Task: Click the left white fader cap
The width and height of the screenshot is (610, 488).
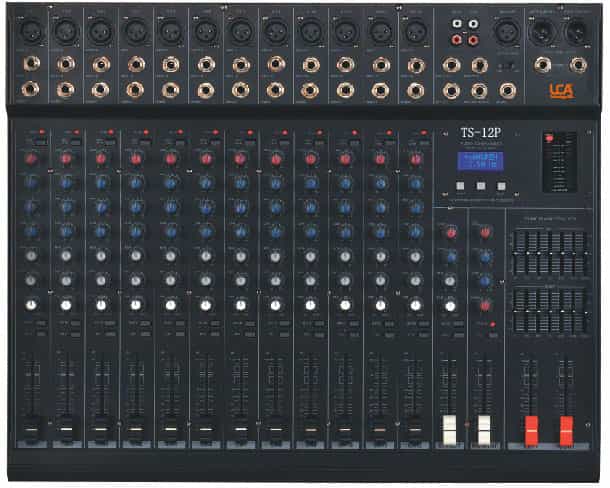Action: (450, 428)
